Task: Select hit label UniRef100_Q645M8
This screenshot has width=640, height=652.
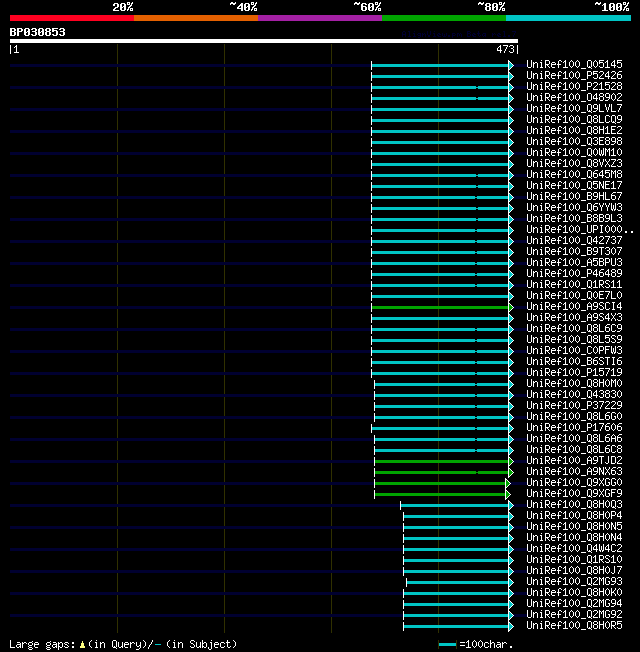Action: 574,175
